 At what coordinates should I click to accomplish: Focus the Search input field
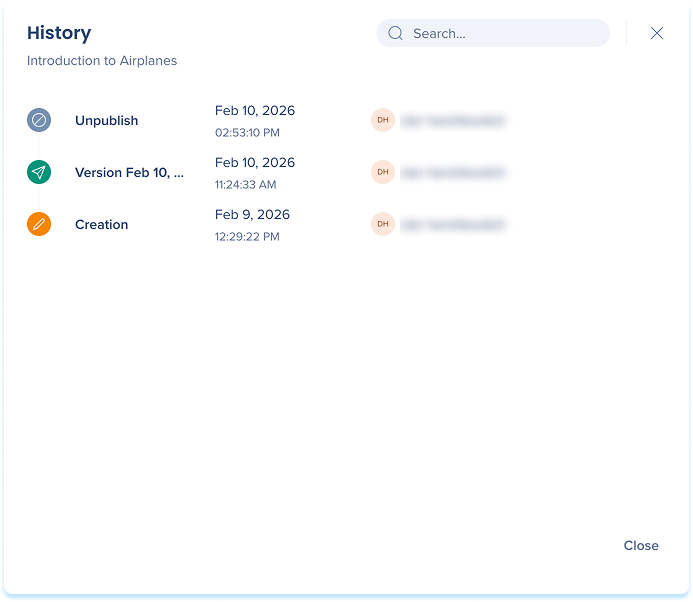point(505,33)
